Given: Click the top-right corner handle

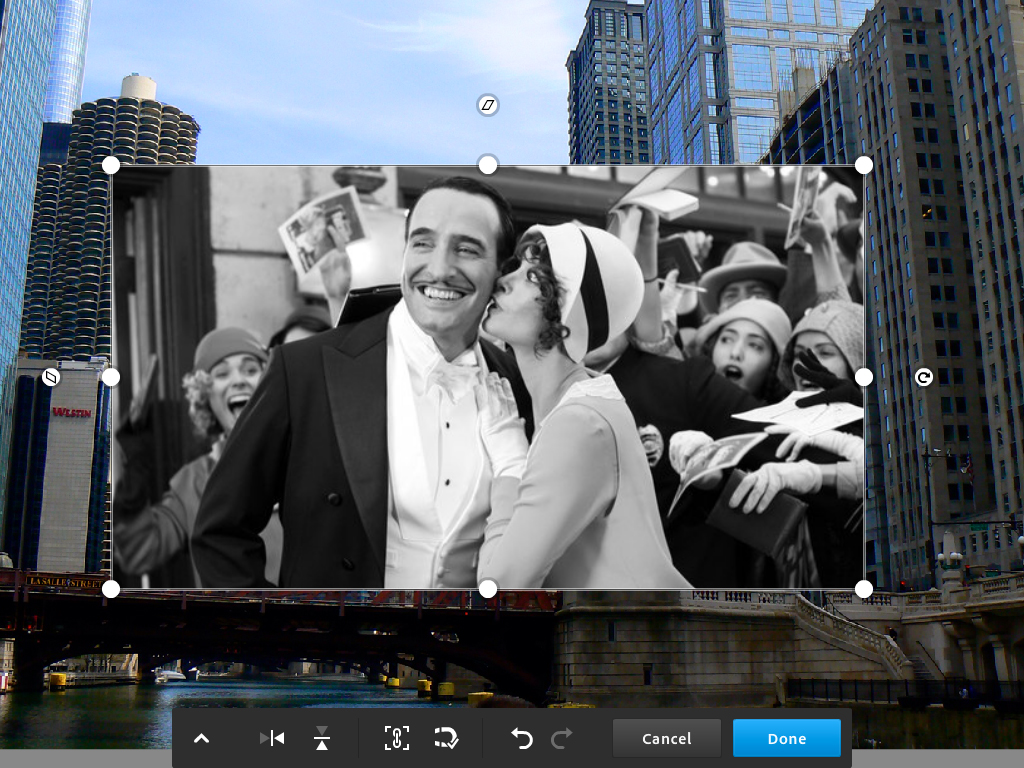Looking at the screenshot, I should [x=863, y=165].
